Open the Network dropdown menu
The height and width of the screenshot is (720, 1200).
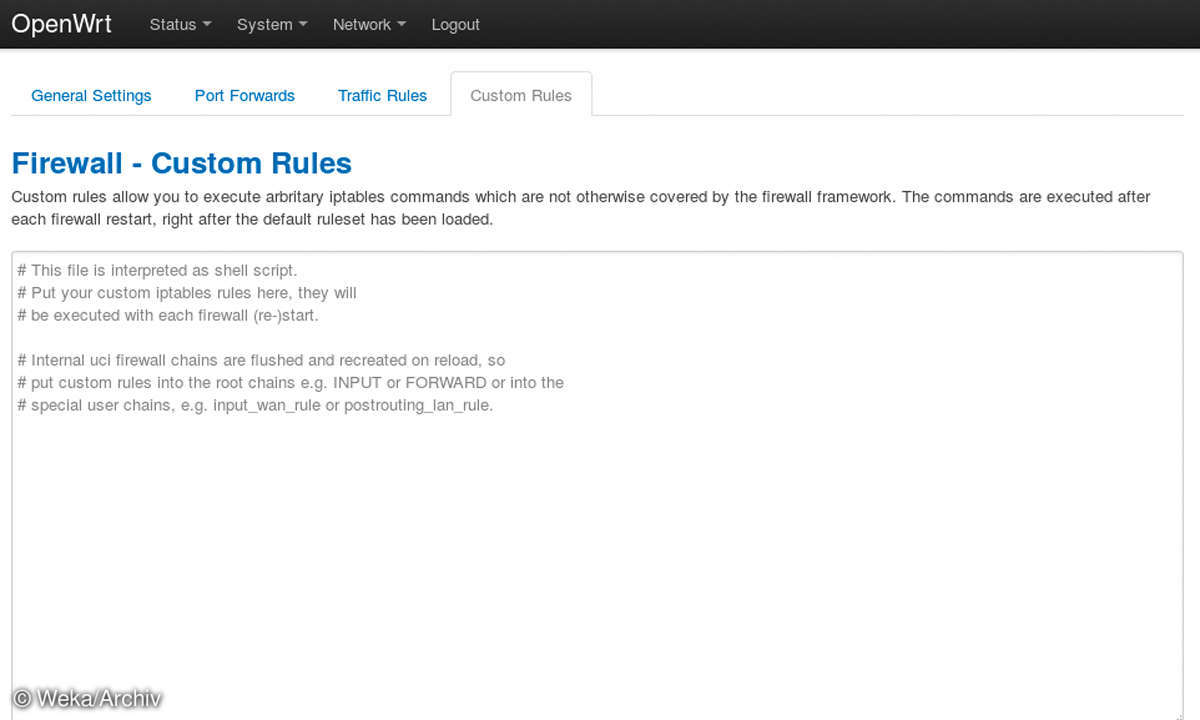(369, 24)
